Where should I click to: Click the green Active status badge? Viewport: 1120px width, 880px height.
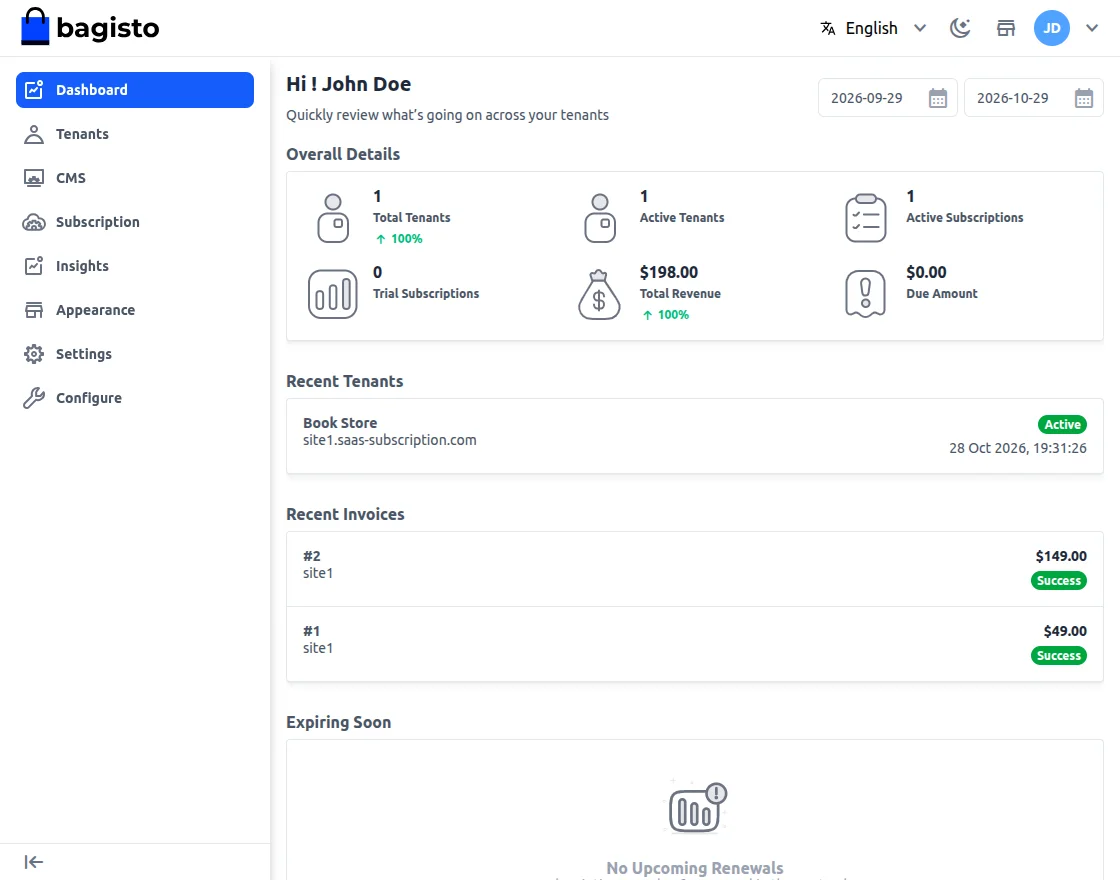pos(1062,424)
